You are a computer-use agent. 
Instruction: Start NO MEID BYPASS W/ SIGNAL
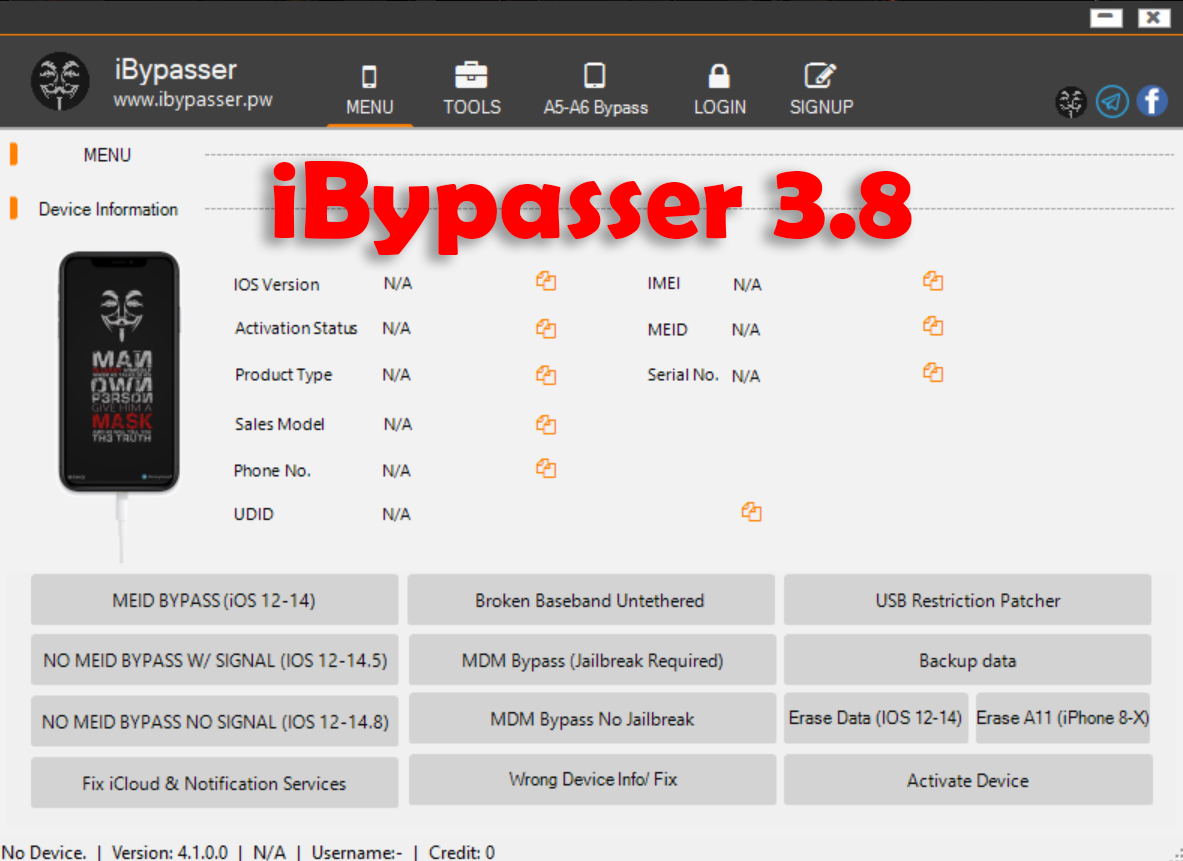coord(214,660)
